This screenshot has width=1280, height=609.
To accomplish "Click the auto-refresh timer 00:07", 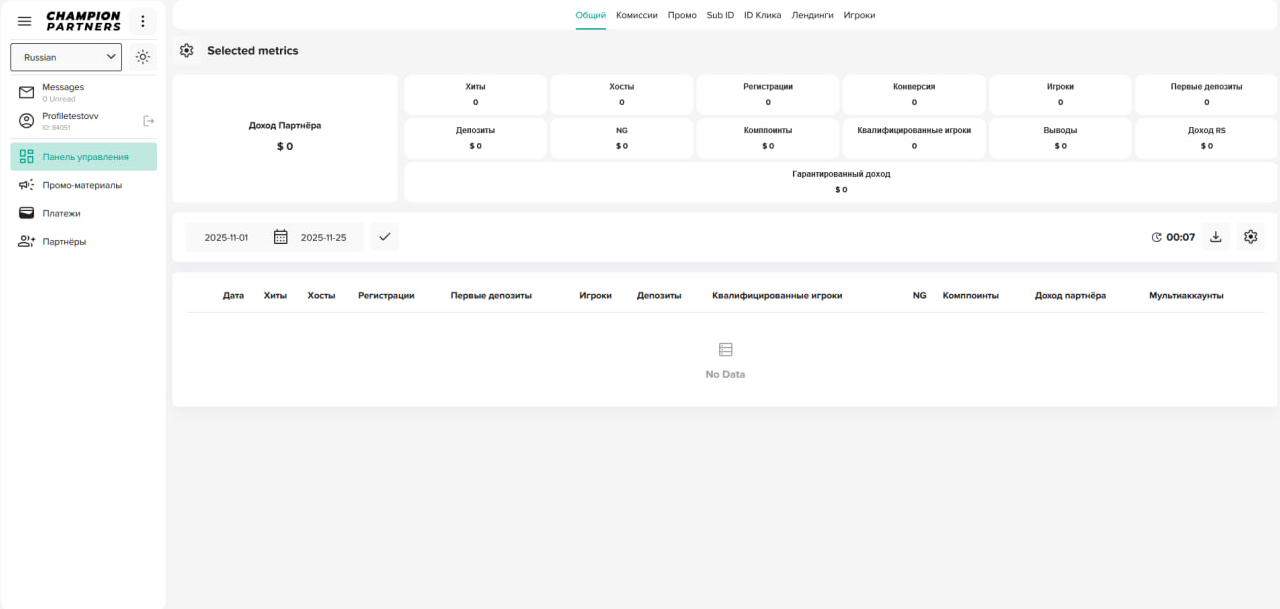I will [1173, 237].
